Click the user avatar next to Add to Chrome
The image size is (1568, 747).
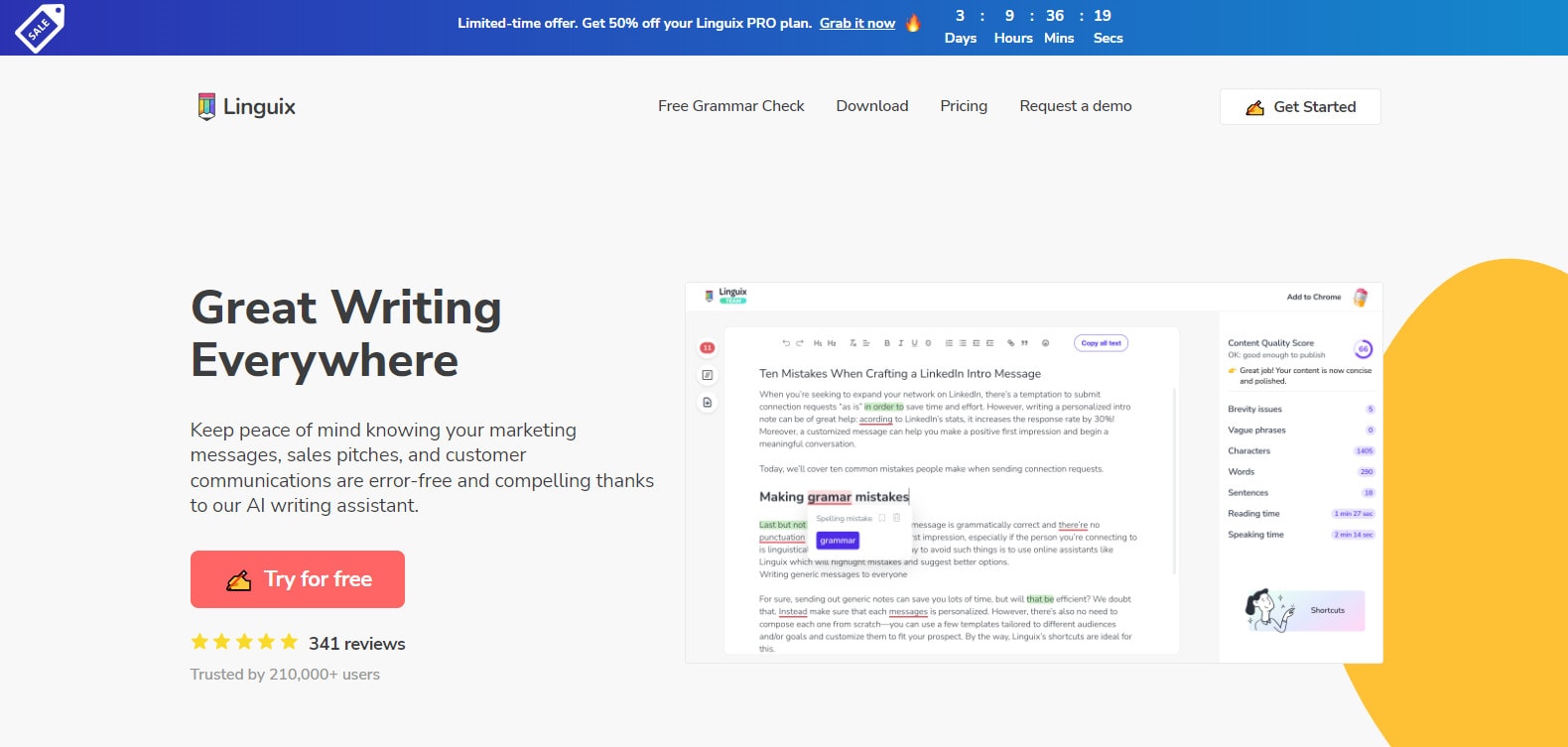click(x=1361, y=297)
